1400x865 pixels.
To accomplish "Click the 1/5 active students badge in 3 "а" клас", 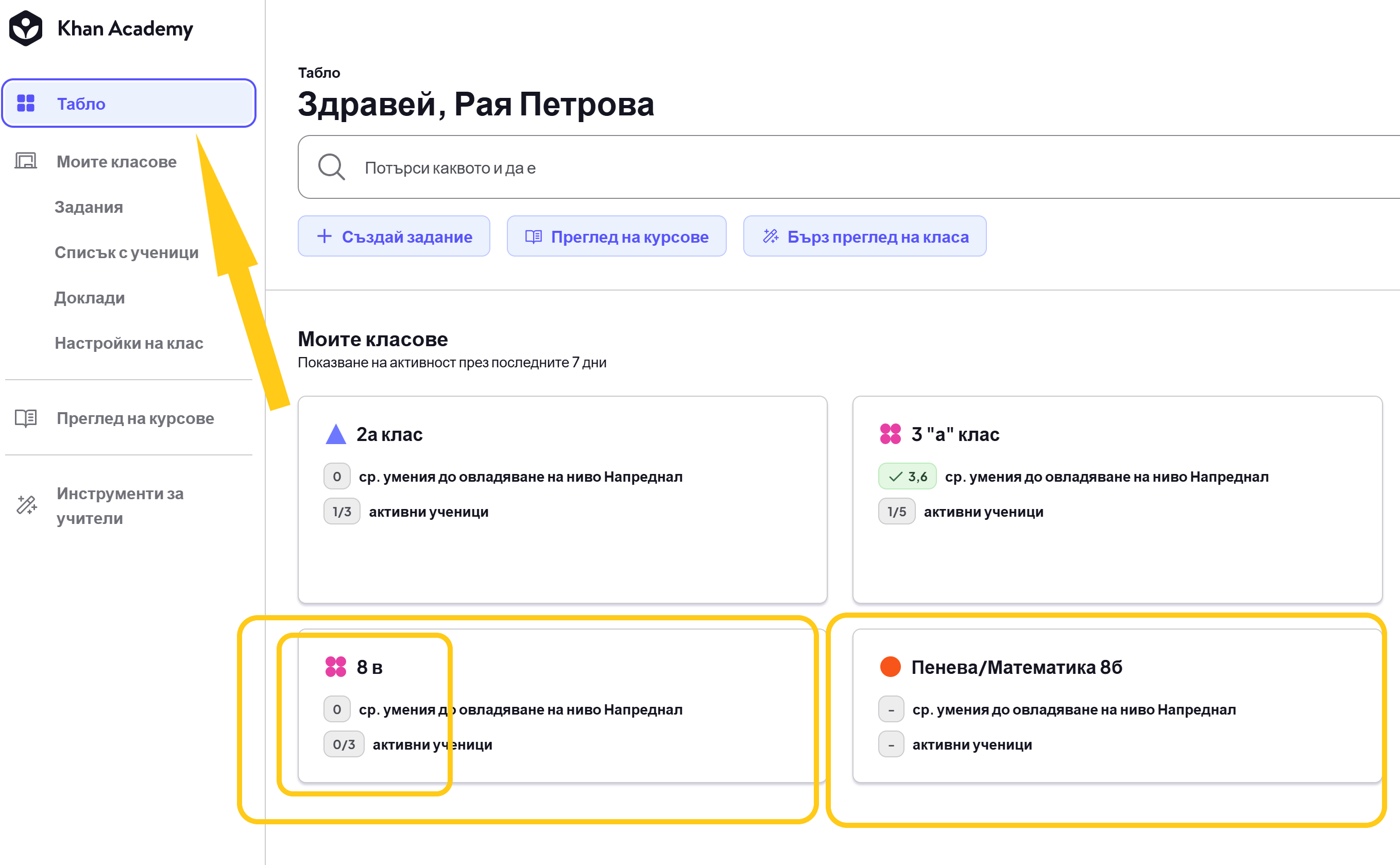I will click(x=897, y=511).
